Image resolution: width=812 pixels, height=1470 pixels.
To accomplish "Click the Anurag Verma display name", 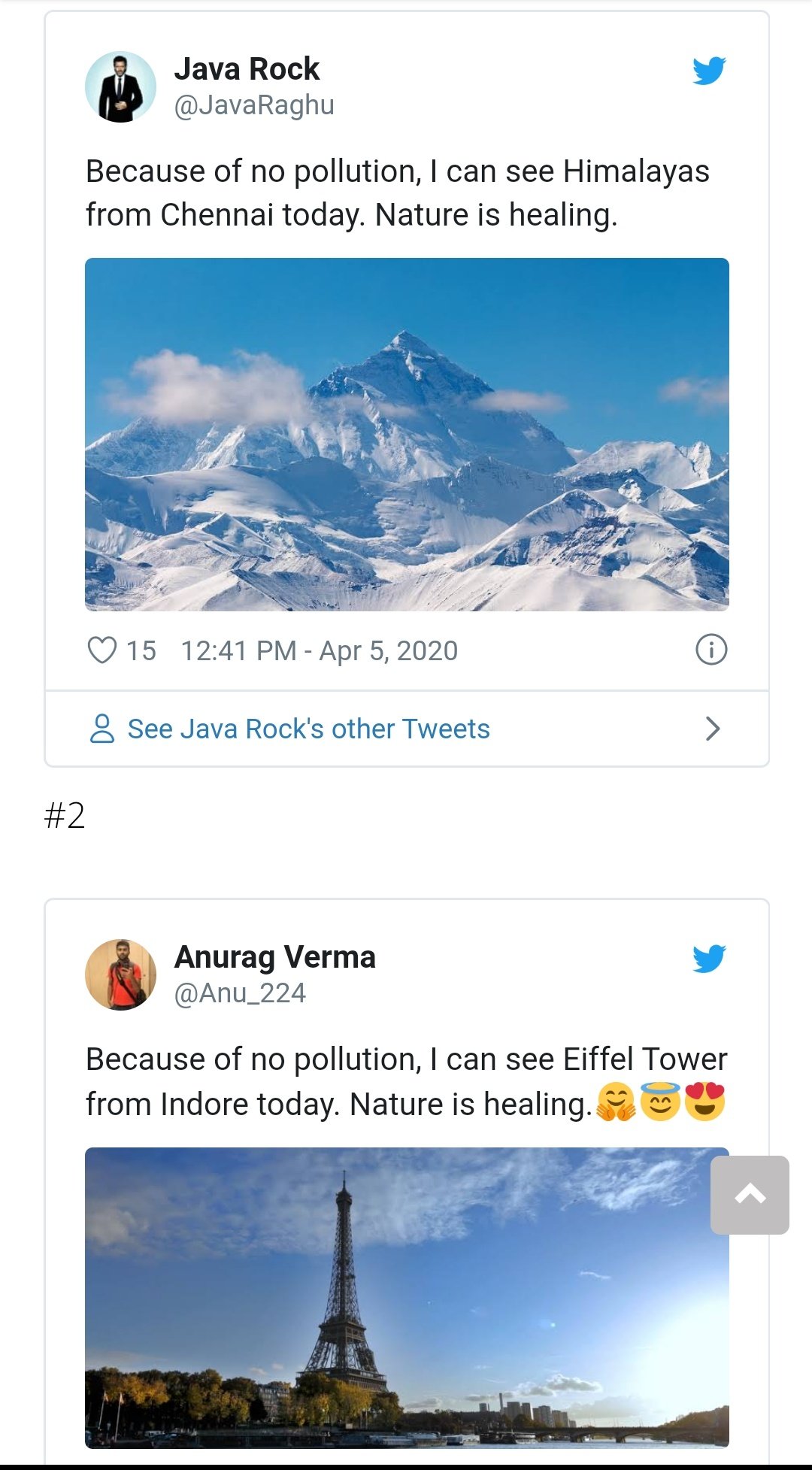I will click(x=274, y=957).
